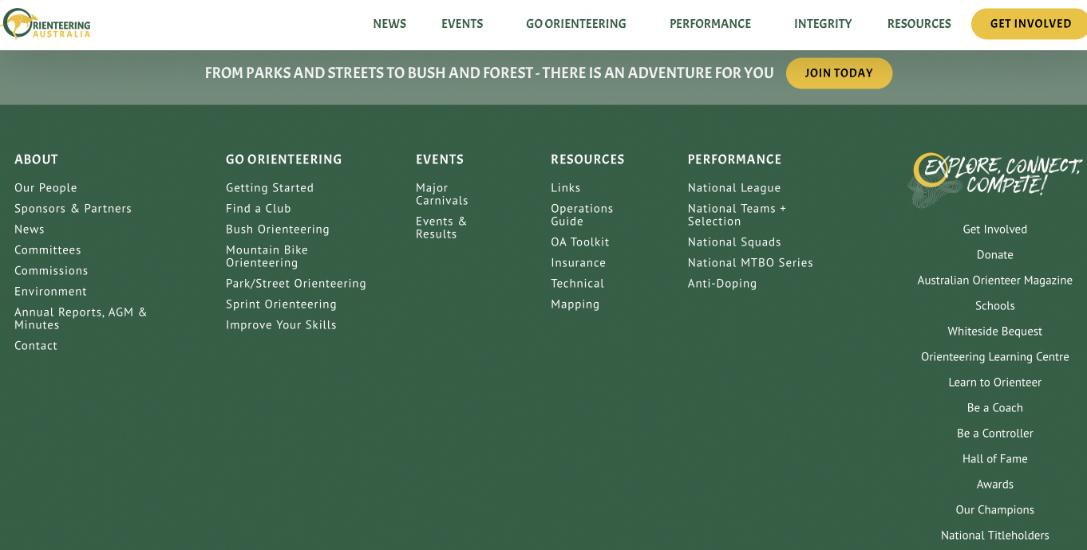Click the Join Today button

[839, 73]
